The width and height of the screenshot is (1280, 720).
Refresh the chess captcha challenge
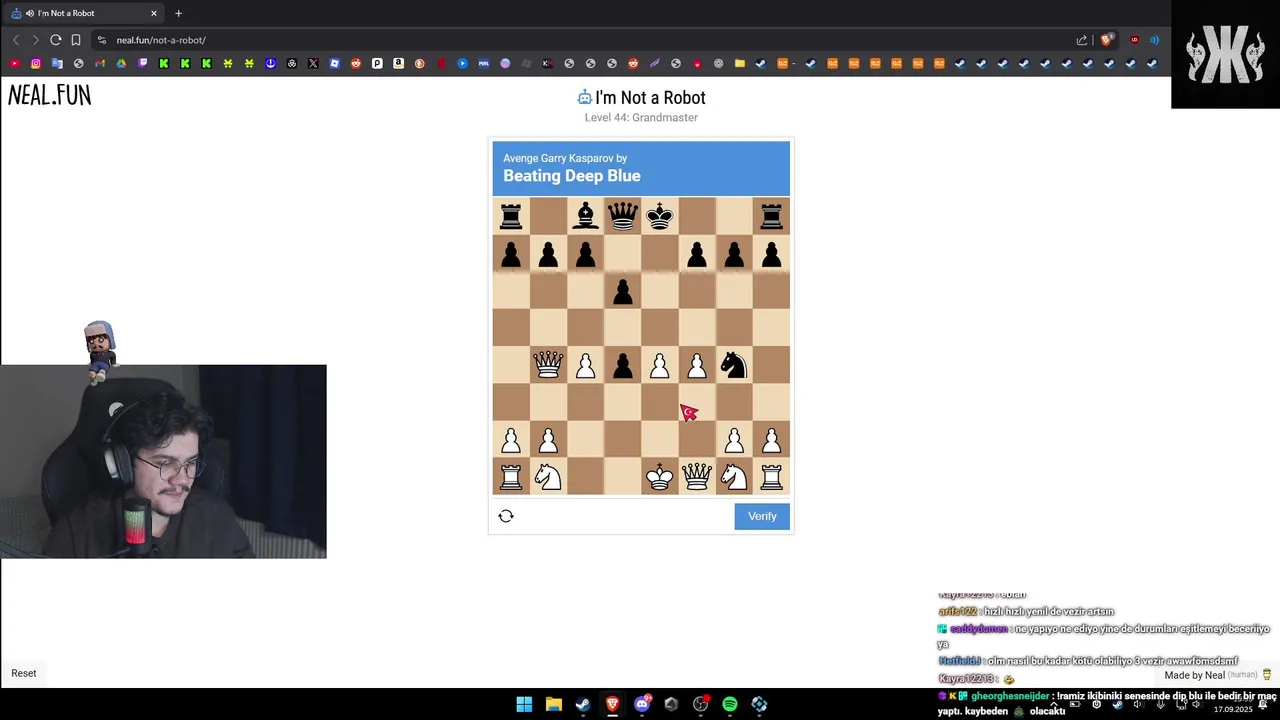[506, 516]
